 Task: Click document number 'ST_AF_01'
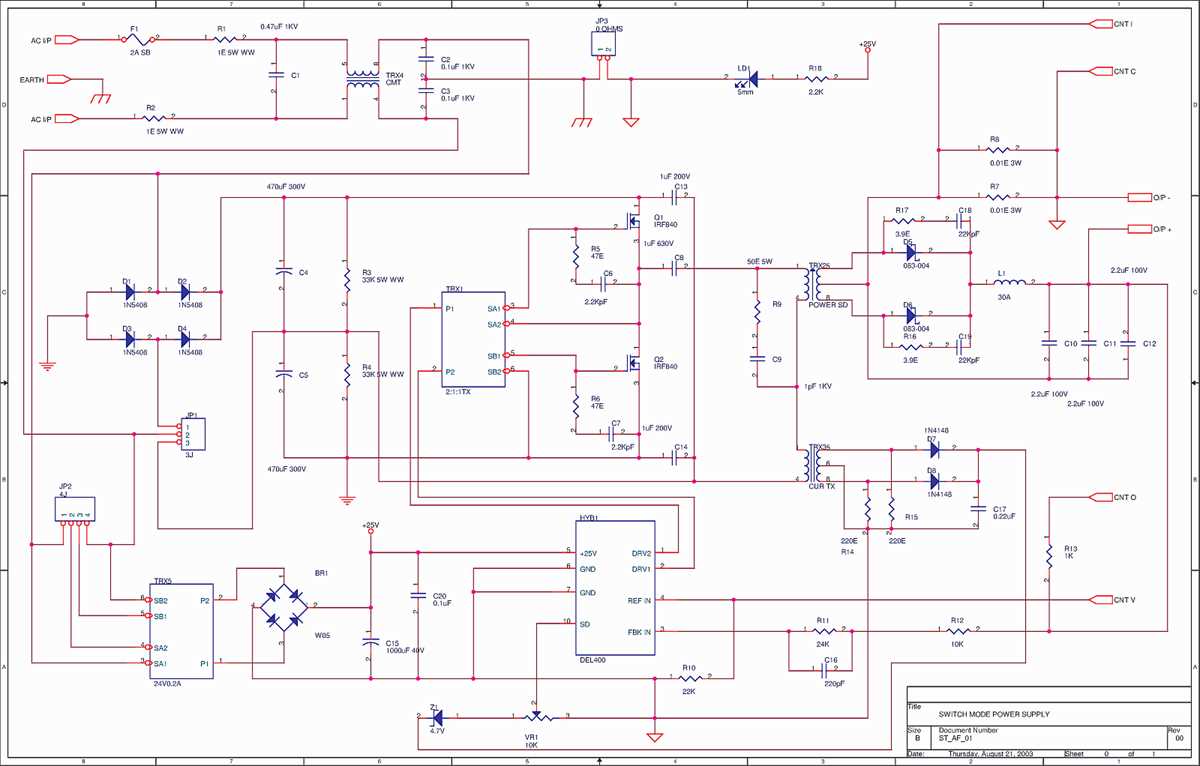coord(956,740)
